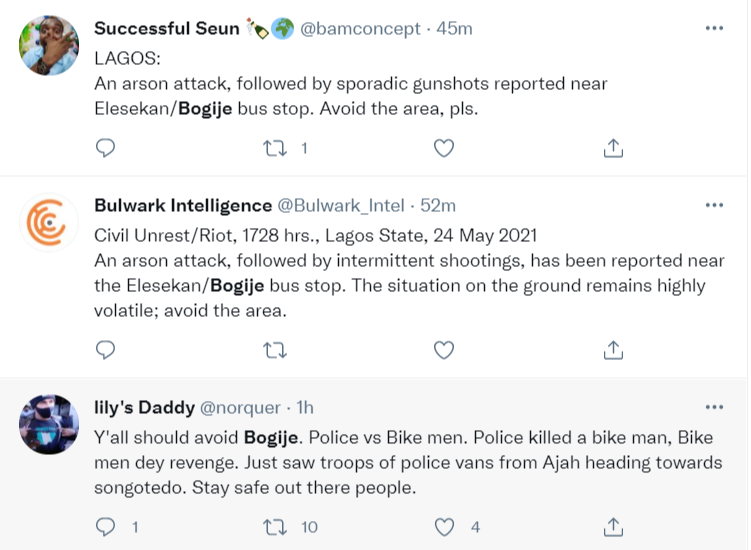The height and width of the screenshot is (550, 751).
Task: Reply to Bulwark Intelligence tweet
Action: (105, 350)
